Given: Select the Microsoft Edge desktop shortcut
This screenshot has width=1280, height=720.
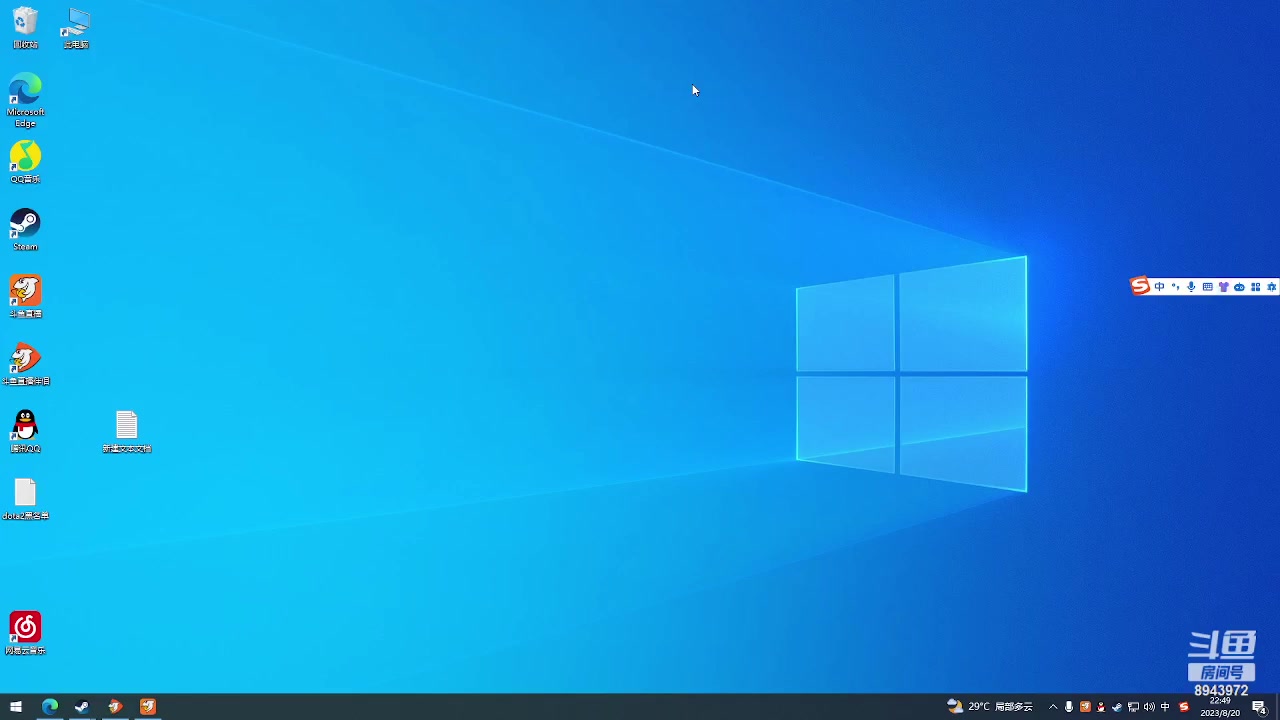Looking at the screenshot, I should [25, 100].
